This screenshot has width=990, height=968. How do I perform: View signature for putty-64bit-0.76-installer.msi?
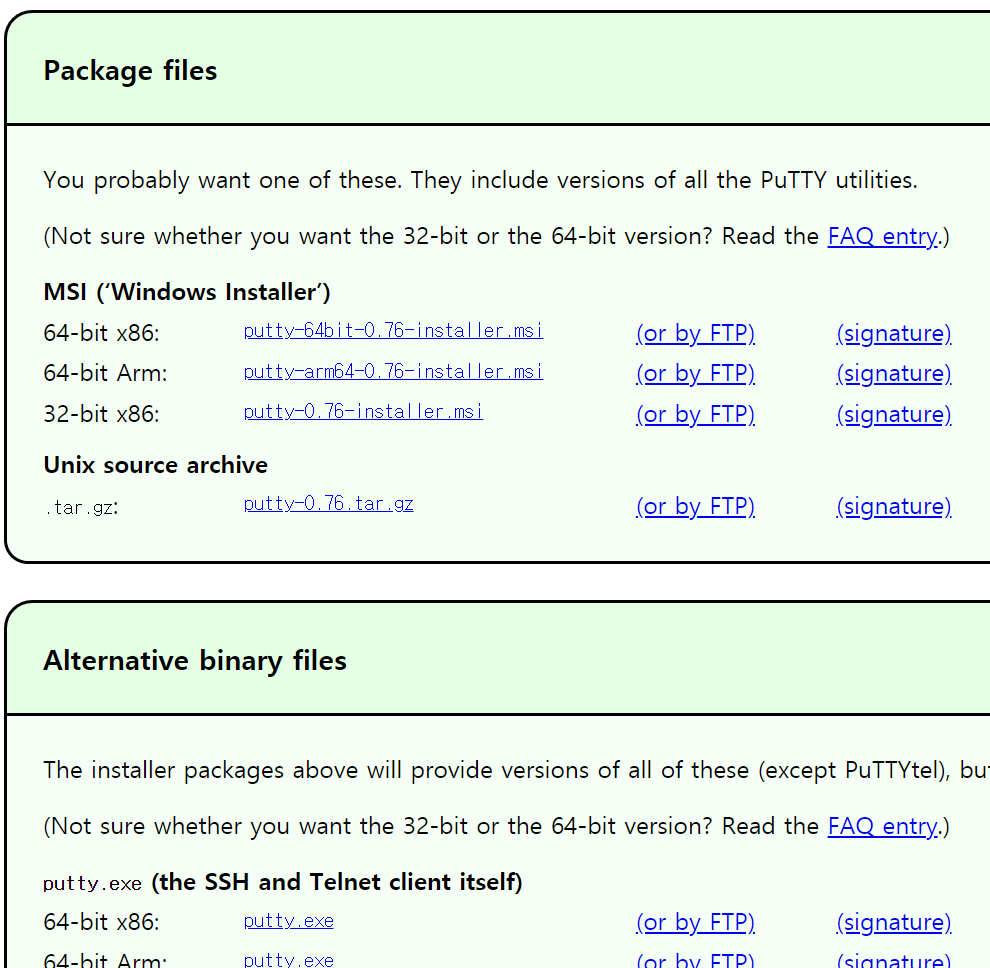(893, 333)
